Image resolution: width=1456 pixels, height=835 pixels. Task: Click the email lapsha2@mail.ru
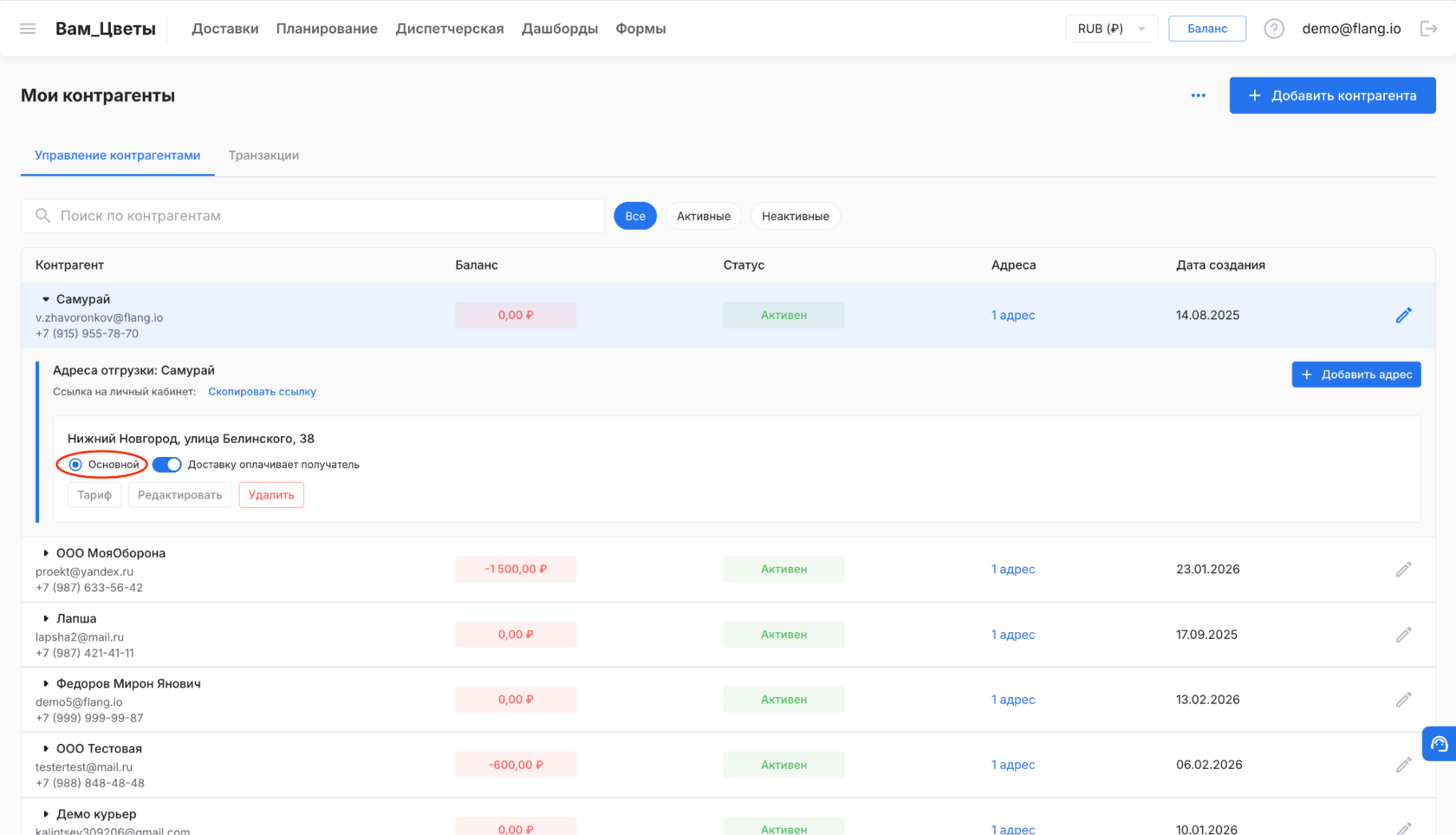pyautogui.click(x=80, y=637)
